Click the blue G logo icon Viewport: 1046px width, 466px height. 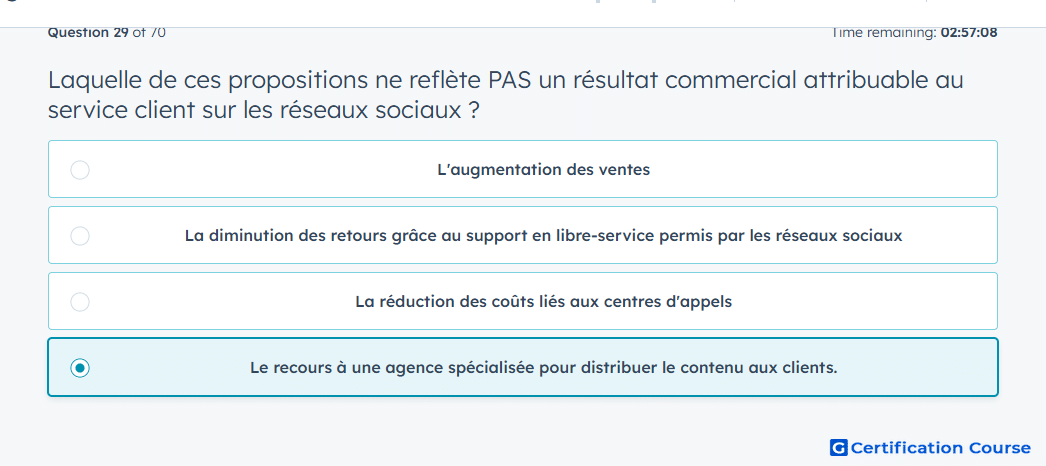(x=839, y=447)
